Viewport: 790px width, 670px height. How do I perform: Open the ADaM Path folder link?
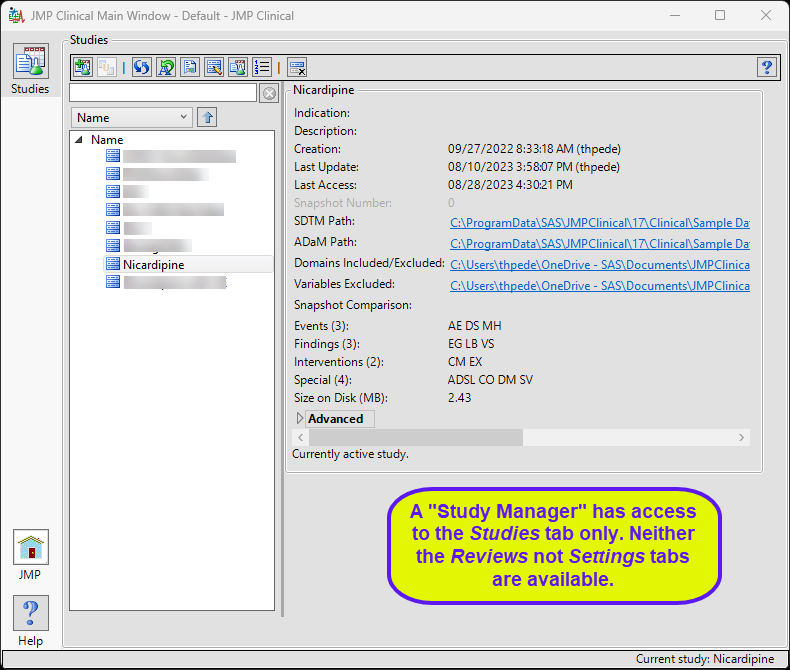tap(600, 244)
